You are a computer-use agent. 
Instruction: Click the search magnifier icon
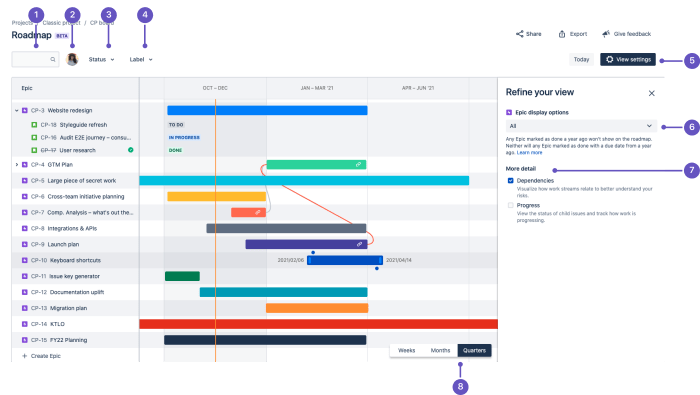click(53, 59)
